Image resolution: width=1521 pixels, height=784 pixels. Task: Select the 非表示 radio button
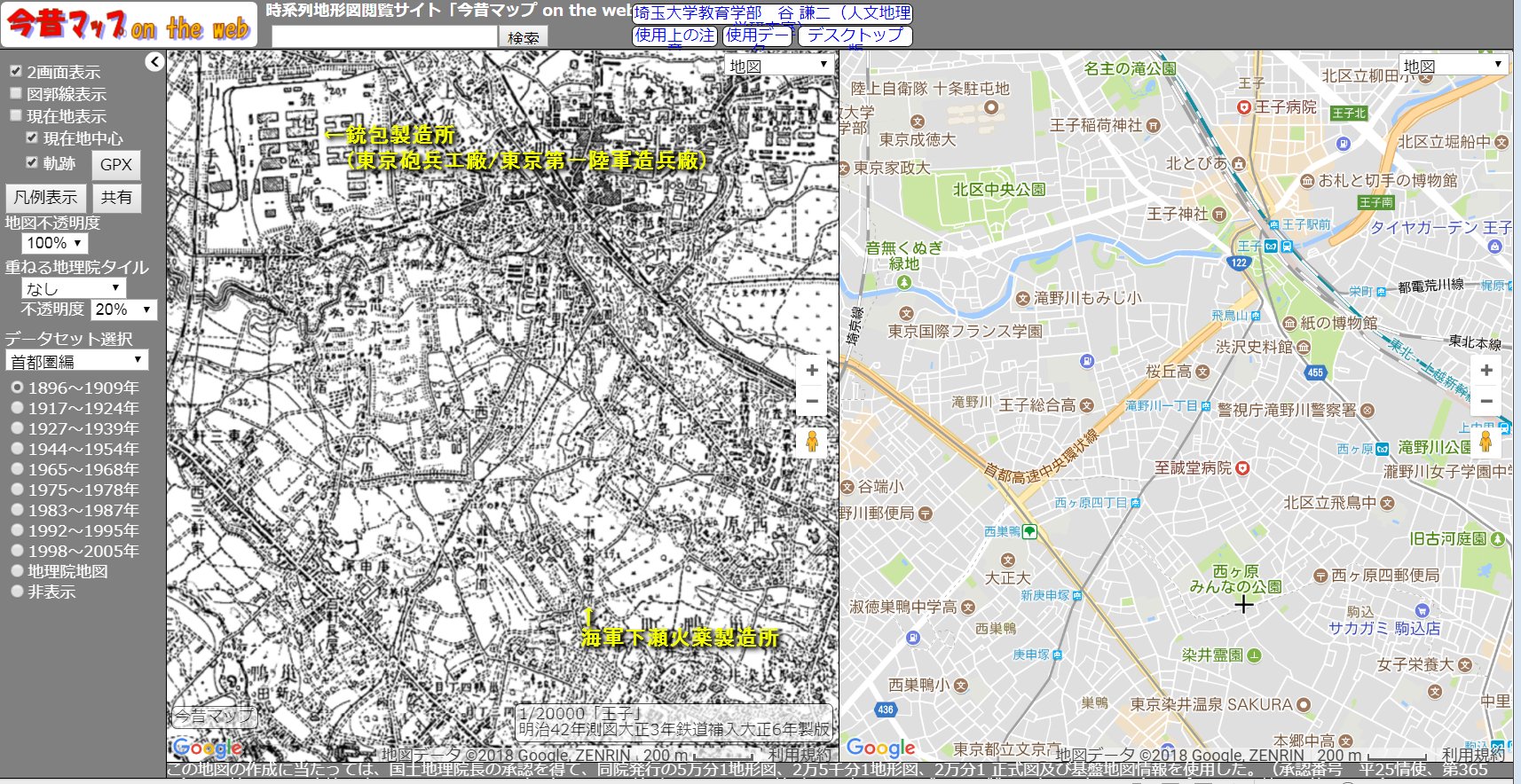pyautogui.click(x=17, y=592)
